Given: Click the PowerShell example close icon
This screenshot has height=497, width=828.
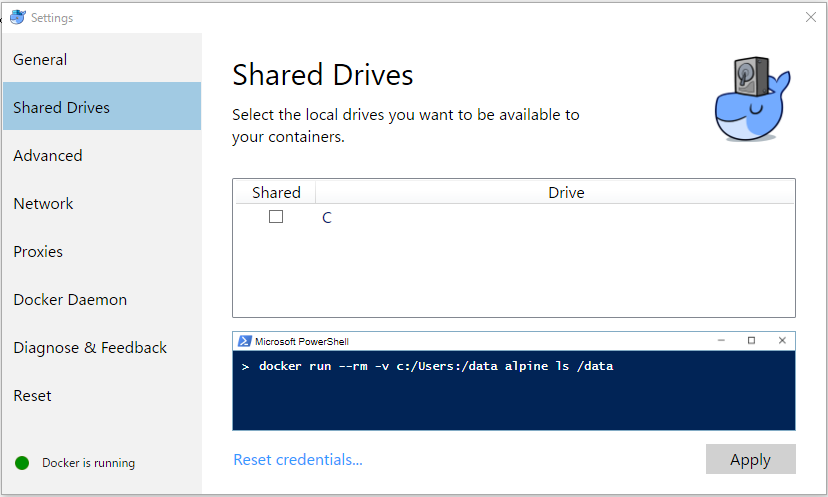Looking at the screenshot, I should (782, 341).
